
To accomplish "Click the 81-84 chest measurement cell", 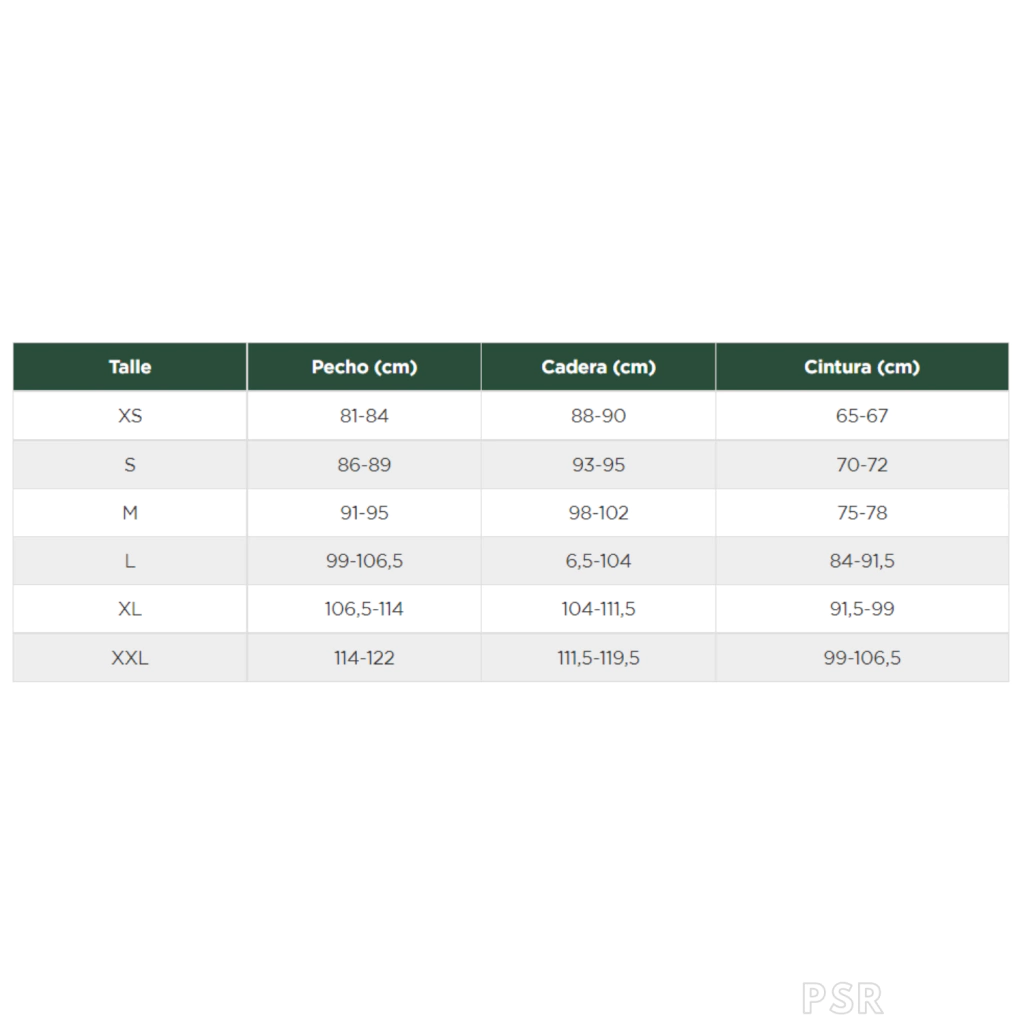I will point(364,416).
